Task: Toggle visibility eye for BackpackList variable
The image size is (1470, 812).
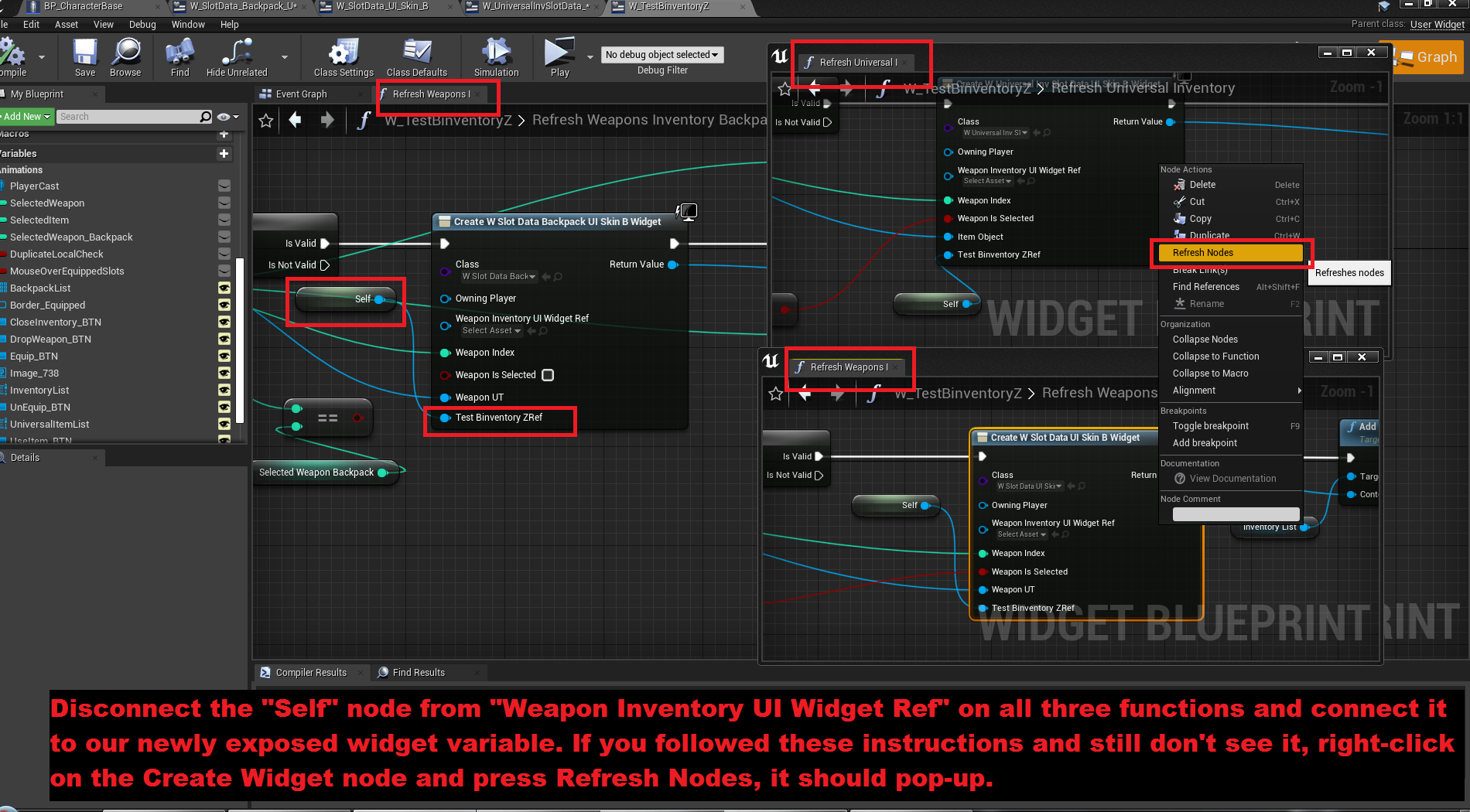Action: (224, 288)
